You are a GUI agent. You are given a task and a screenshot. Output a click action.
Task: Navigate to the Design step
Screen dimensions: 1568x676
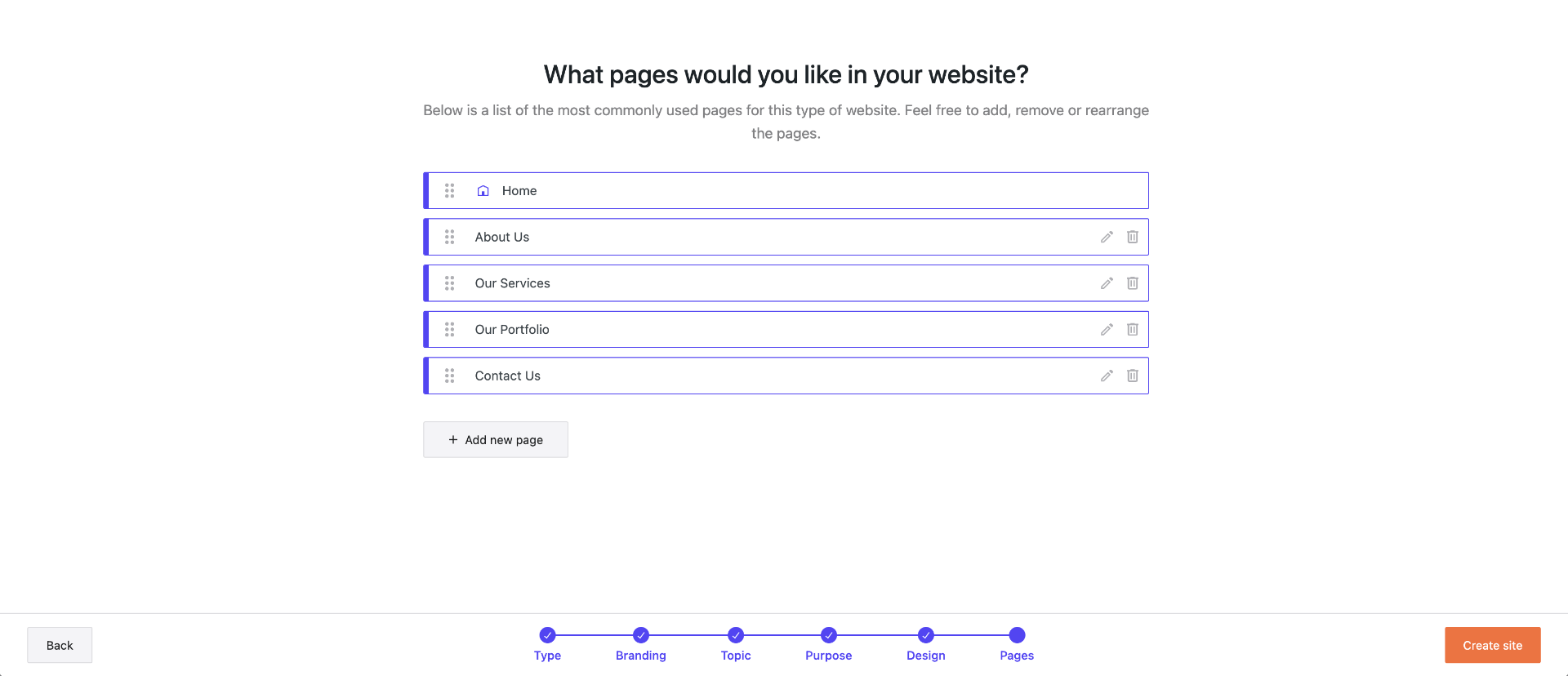pos(925,635)
